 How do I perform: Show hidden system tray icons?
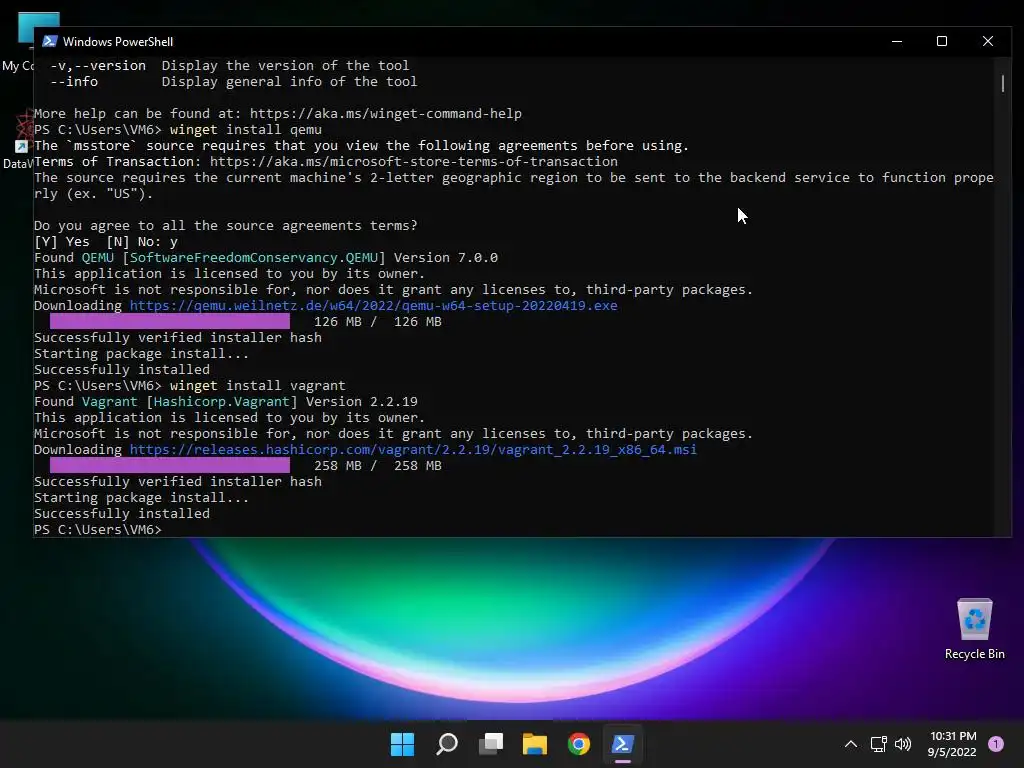pos(850,744)
